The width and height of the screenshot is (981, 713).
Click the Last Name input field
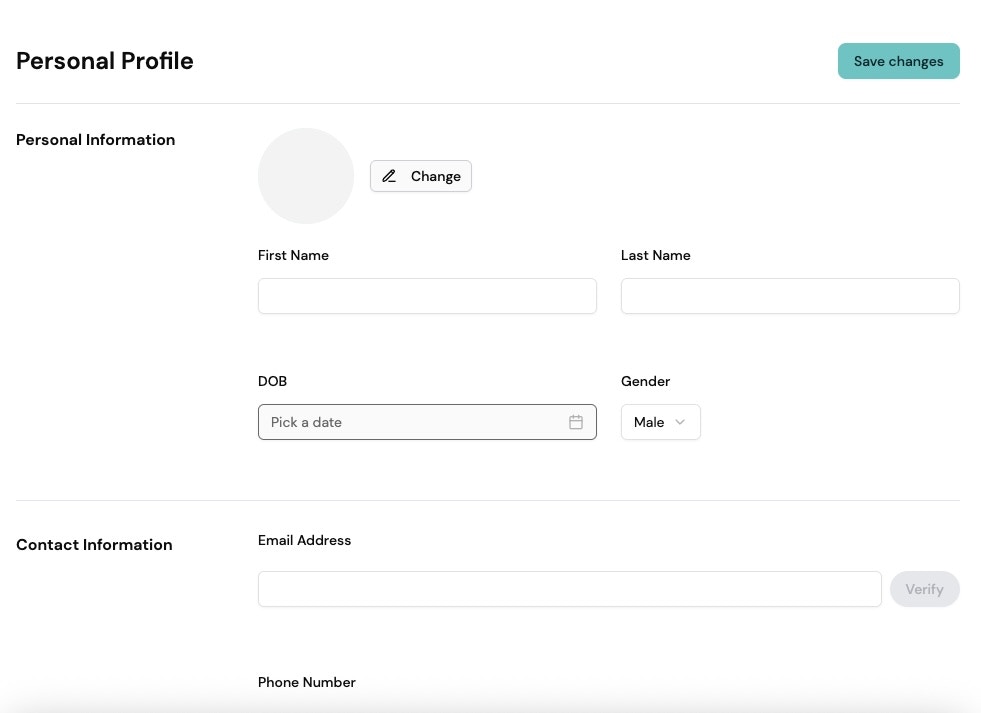pos(790,296)
